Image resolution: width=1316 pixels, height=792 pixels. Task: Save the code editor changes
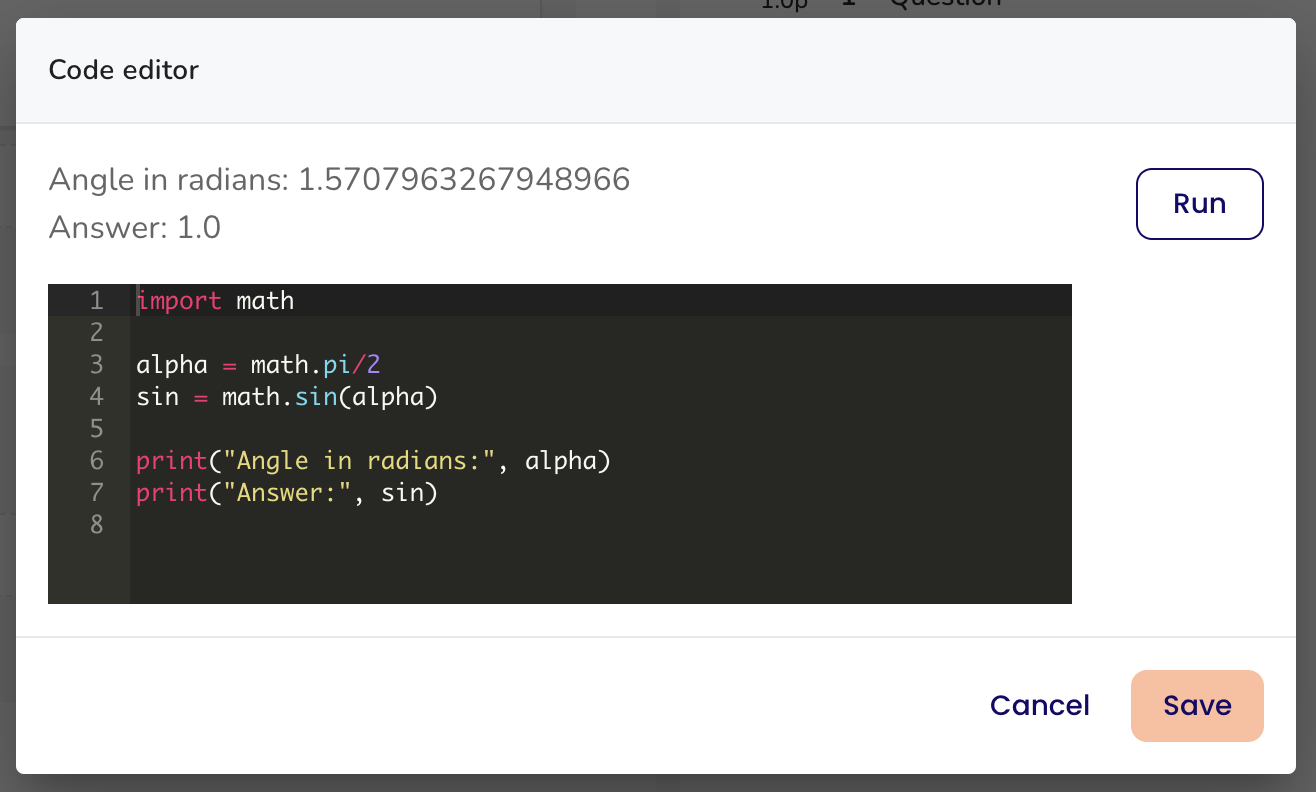pos(1197,706)
